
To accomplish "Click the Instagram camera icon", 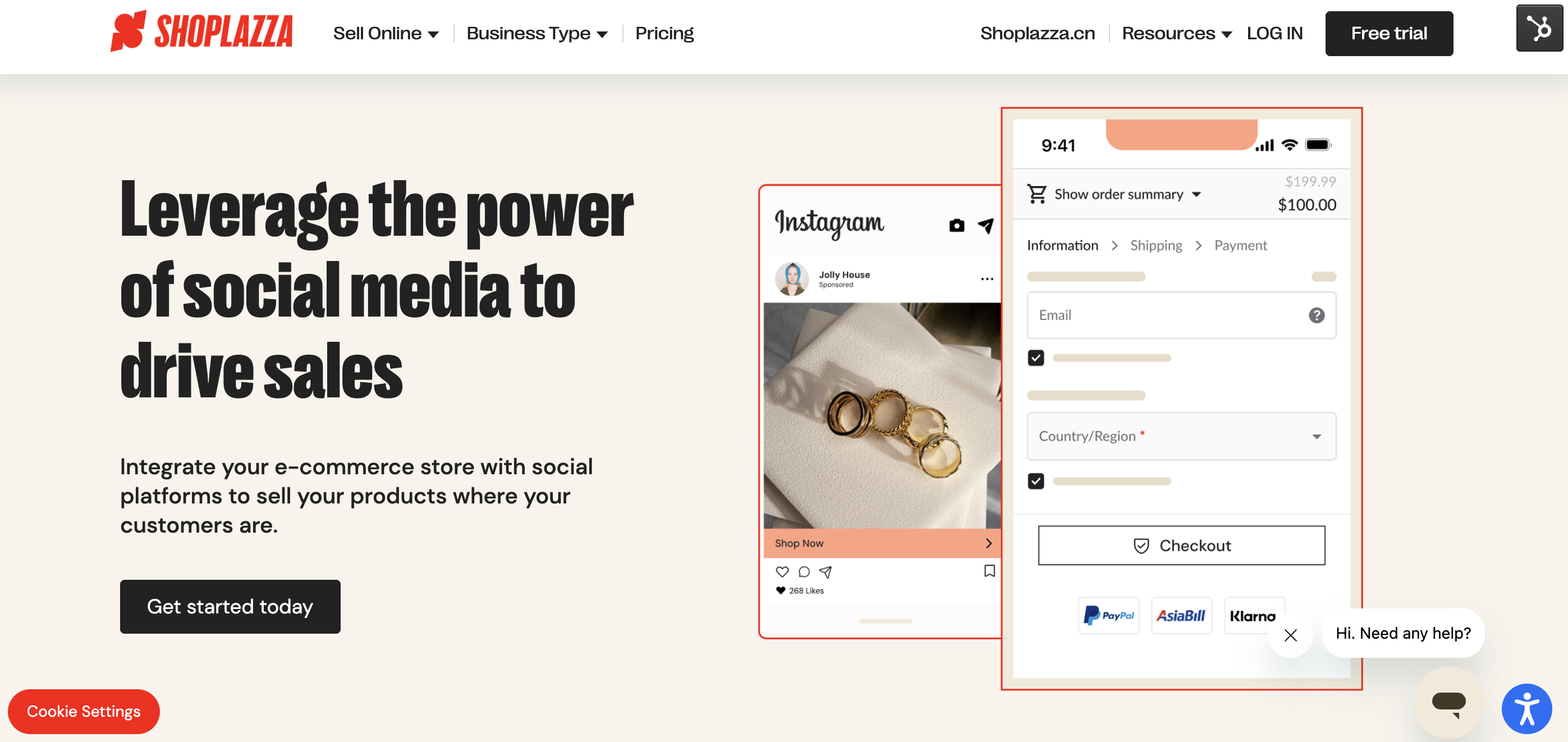I will [956, 225].
